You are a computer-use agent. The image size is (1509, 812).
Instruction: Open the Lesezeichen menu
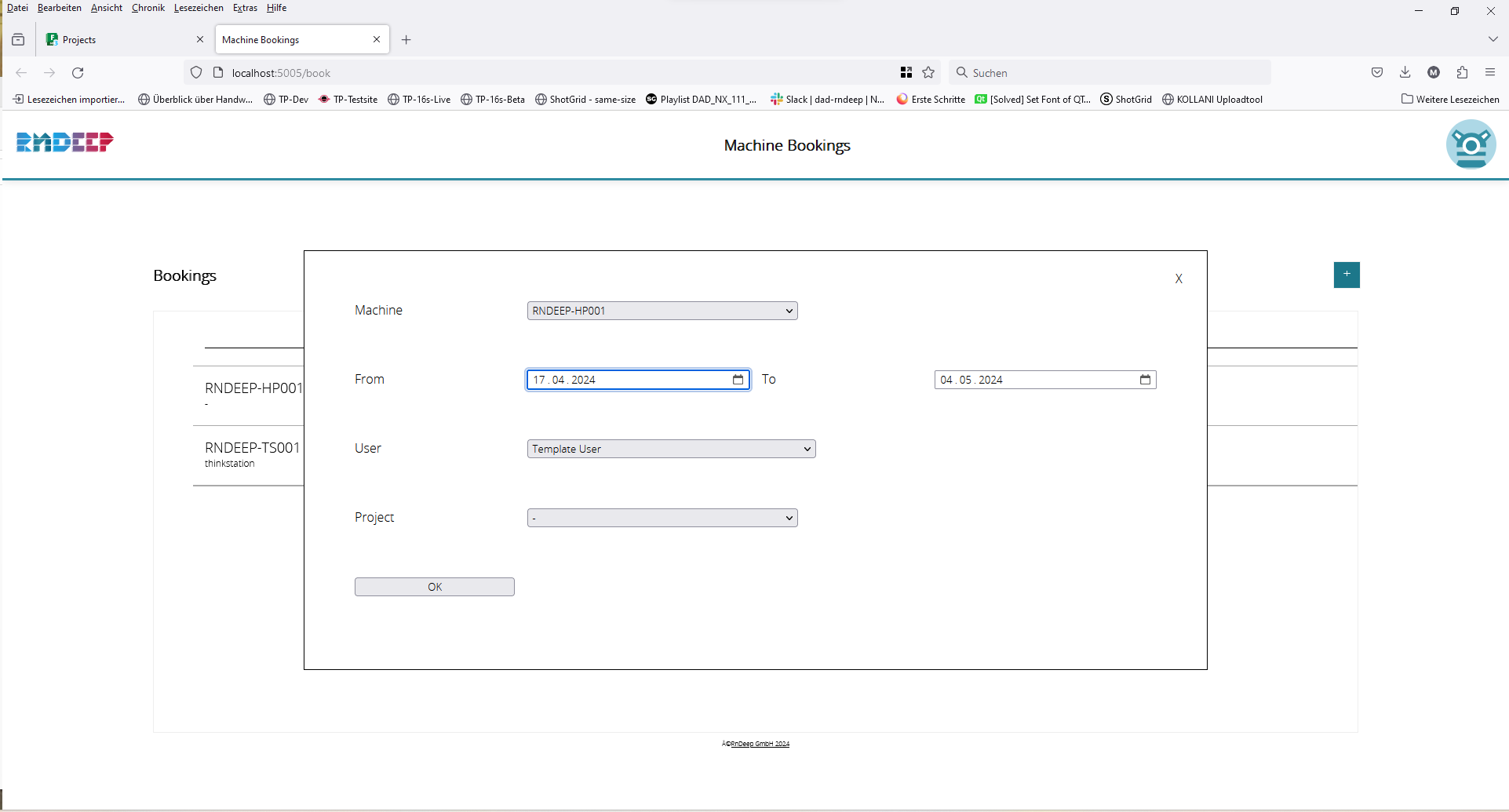(x=199, y=8)
